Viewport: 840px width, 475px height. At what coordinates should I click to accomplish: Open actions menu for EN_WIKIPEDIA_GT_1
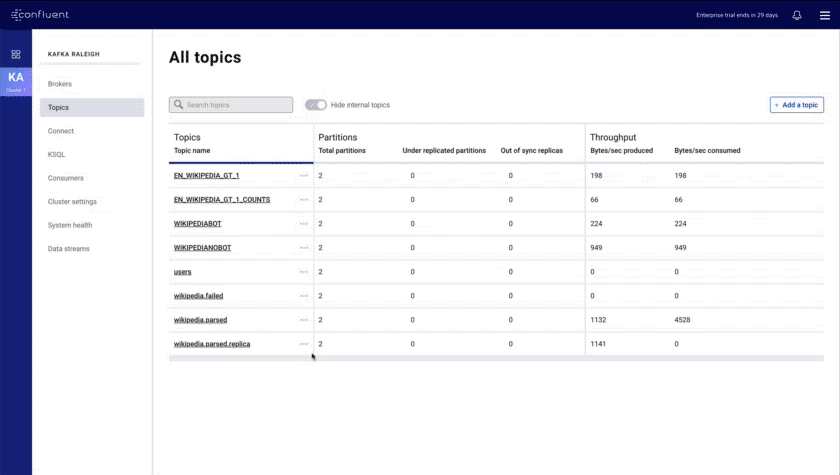pyautogui.click(x=304, y=176)
